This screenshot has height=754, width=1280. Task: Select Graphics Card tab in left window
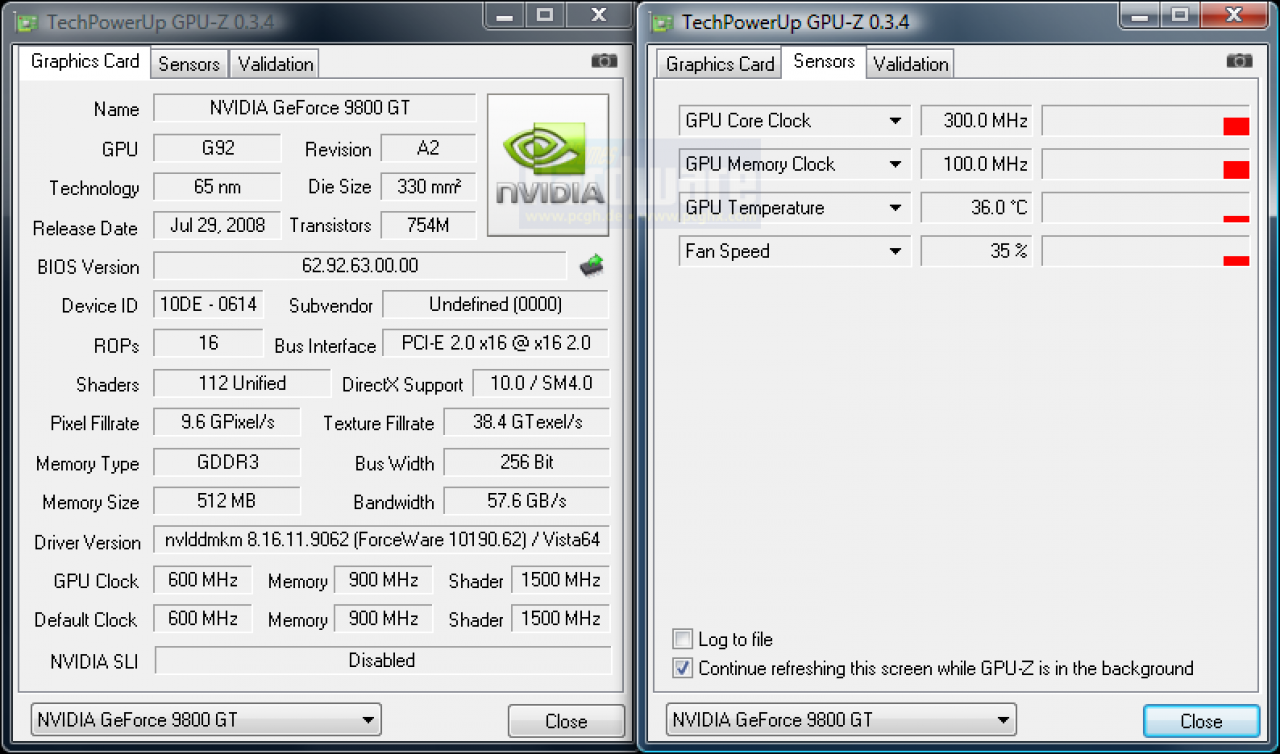point(85,62)
